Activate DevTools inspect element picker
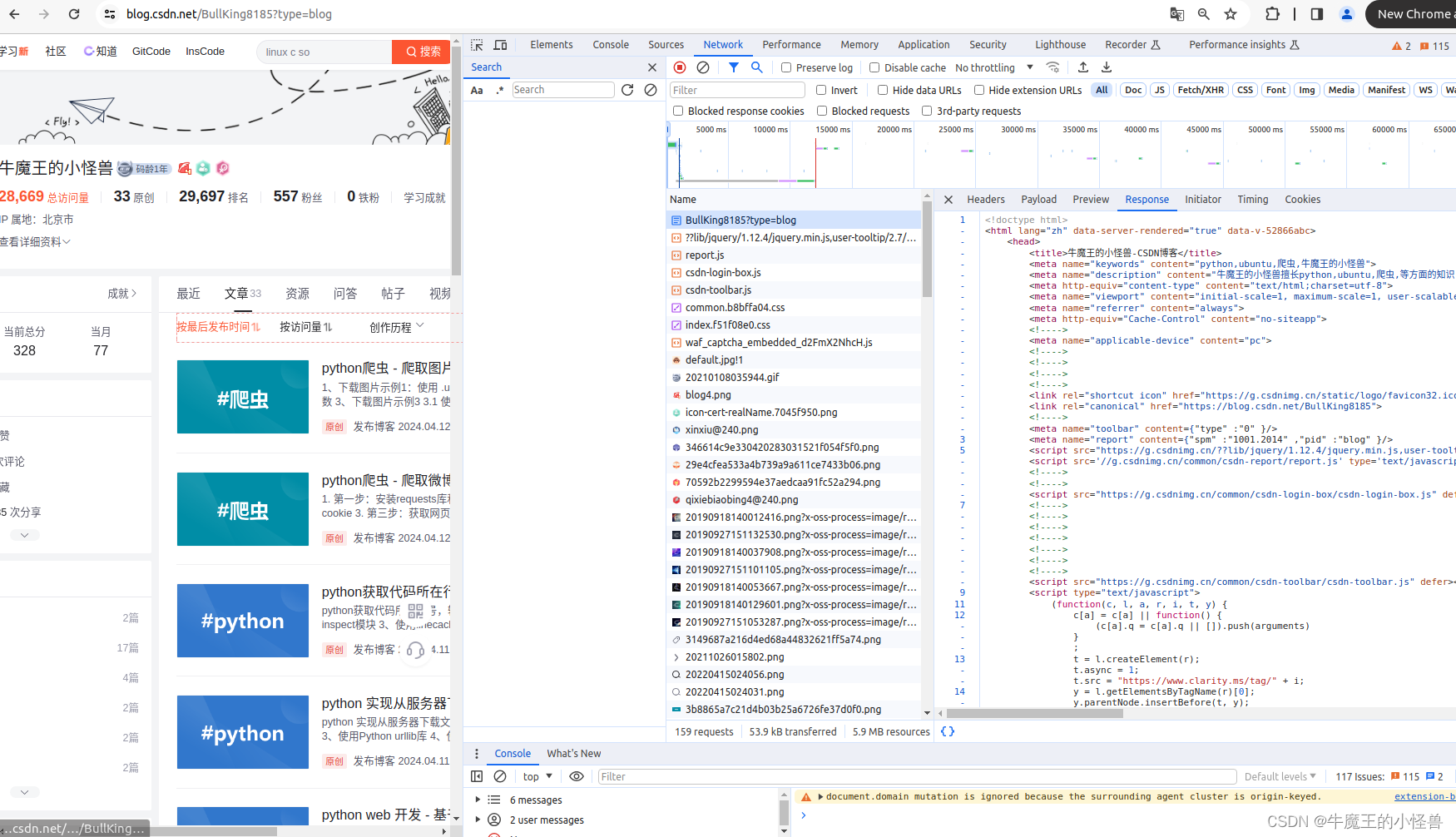Viewport: 1456px width, 837px height. pyautogui.click(x=477, y=45)
